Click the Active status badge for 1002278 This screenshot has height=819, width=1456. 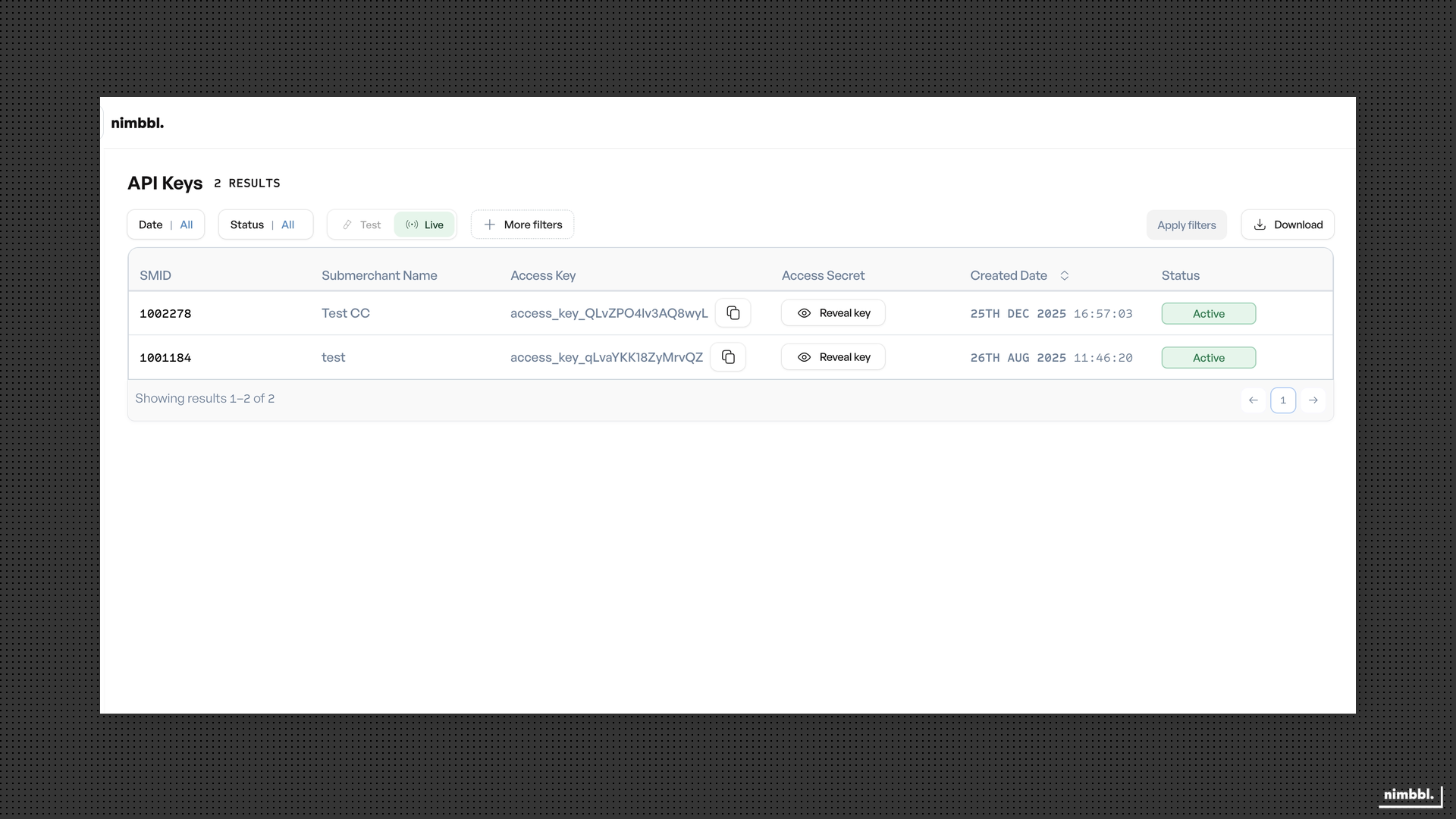click(x=1208, y=314)
